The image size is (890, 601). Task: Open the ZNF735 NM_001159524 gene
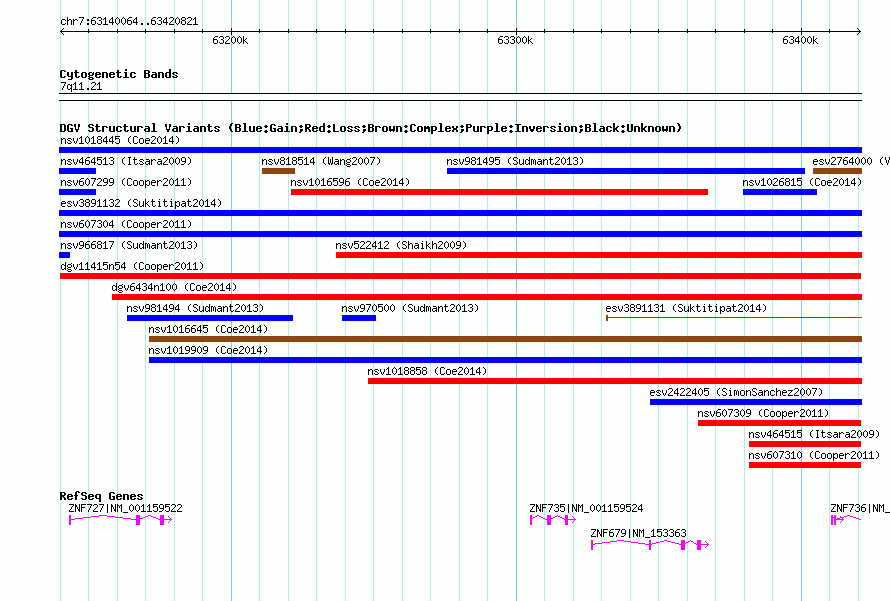coord(553,520)
